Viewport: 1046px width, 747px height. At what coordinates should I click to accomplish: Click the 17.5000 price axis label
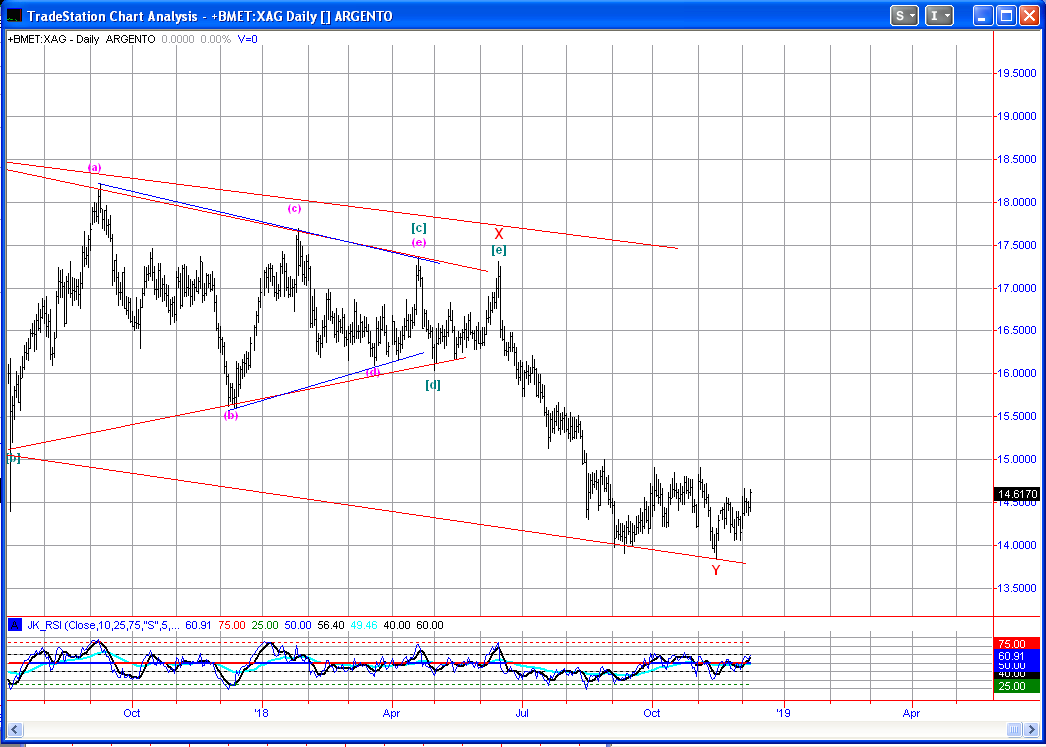(x=1017, y=245)
